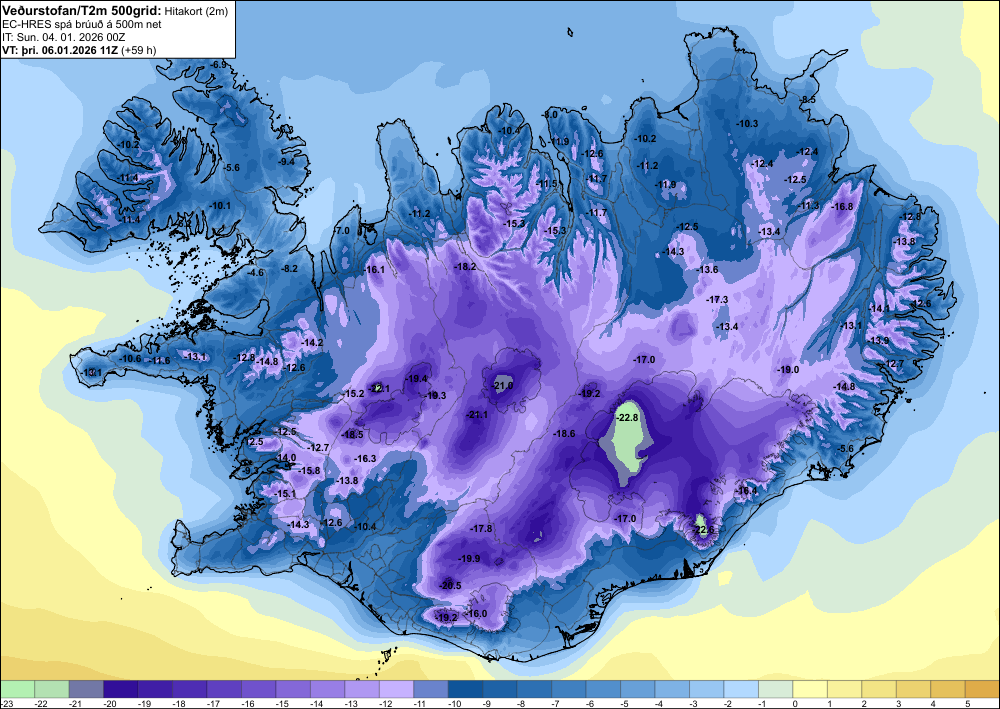The width and height of the screenshot is (1000, 709).
Task: Click the initial time 'IT: Sun. 04. 01. 2026 00Z'
Action: tap(64, 37)
